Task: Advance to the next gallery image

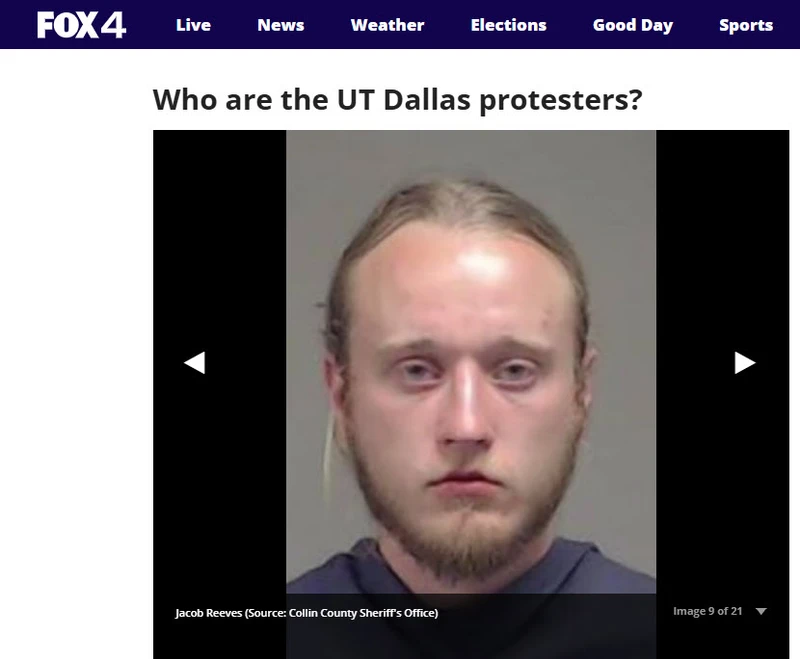Action: [745, 363]
